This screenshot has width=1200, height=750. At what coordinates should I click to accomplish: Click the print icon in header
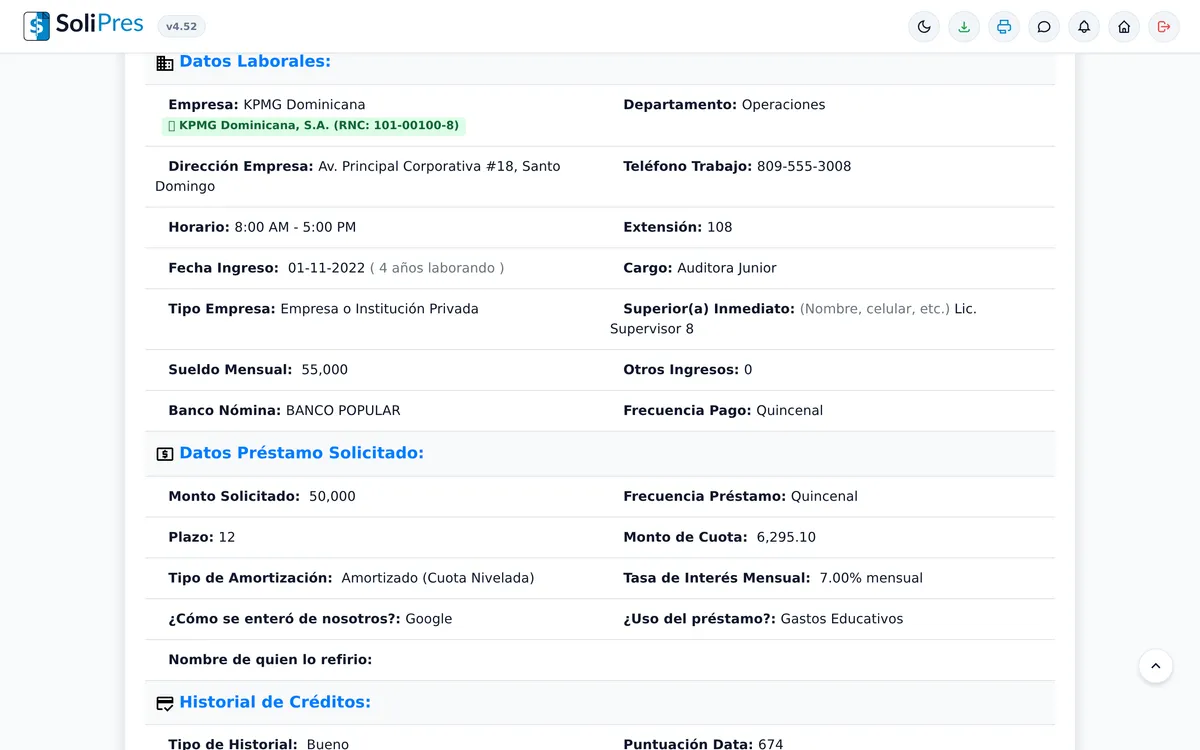click(1004, 27)
